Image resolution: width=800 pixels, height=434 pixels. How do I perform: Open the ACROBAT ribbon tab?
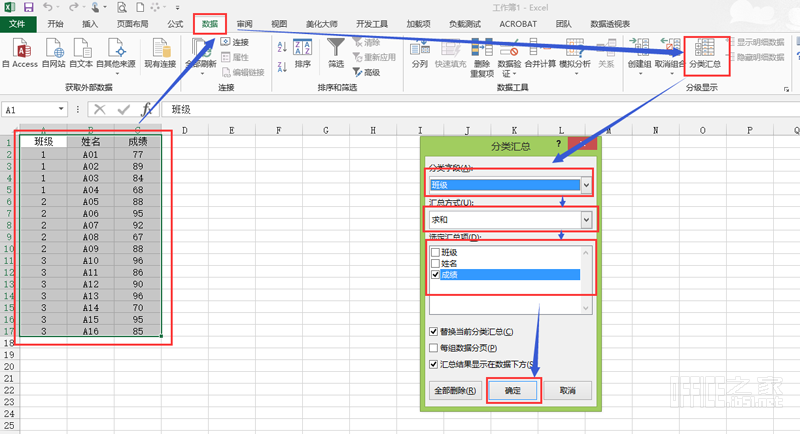[518, 23]
